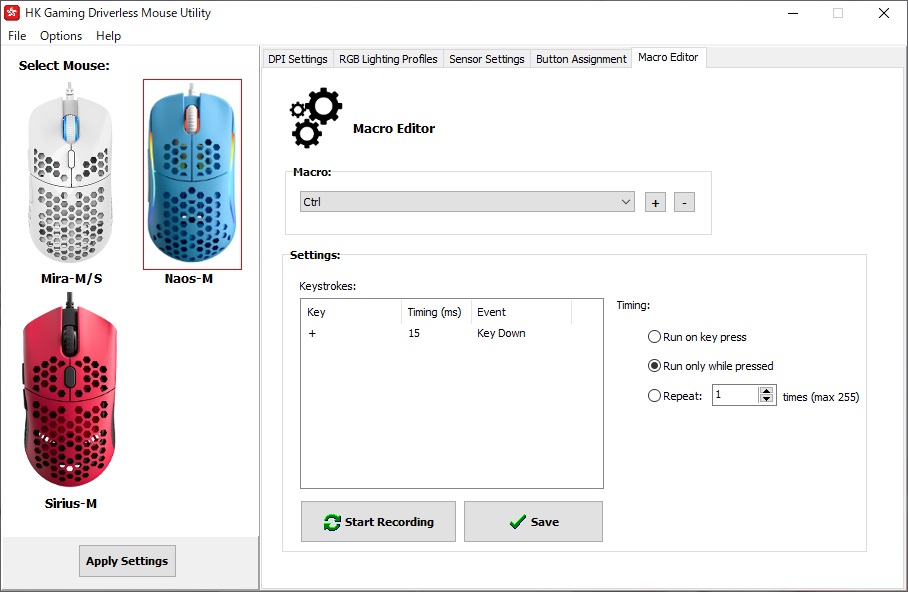Click the HK Gaming app icon in title bar

click(12, 13)
